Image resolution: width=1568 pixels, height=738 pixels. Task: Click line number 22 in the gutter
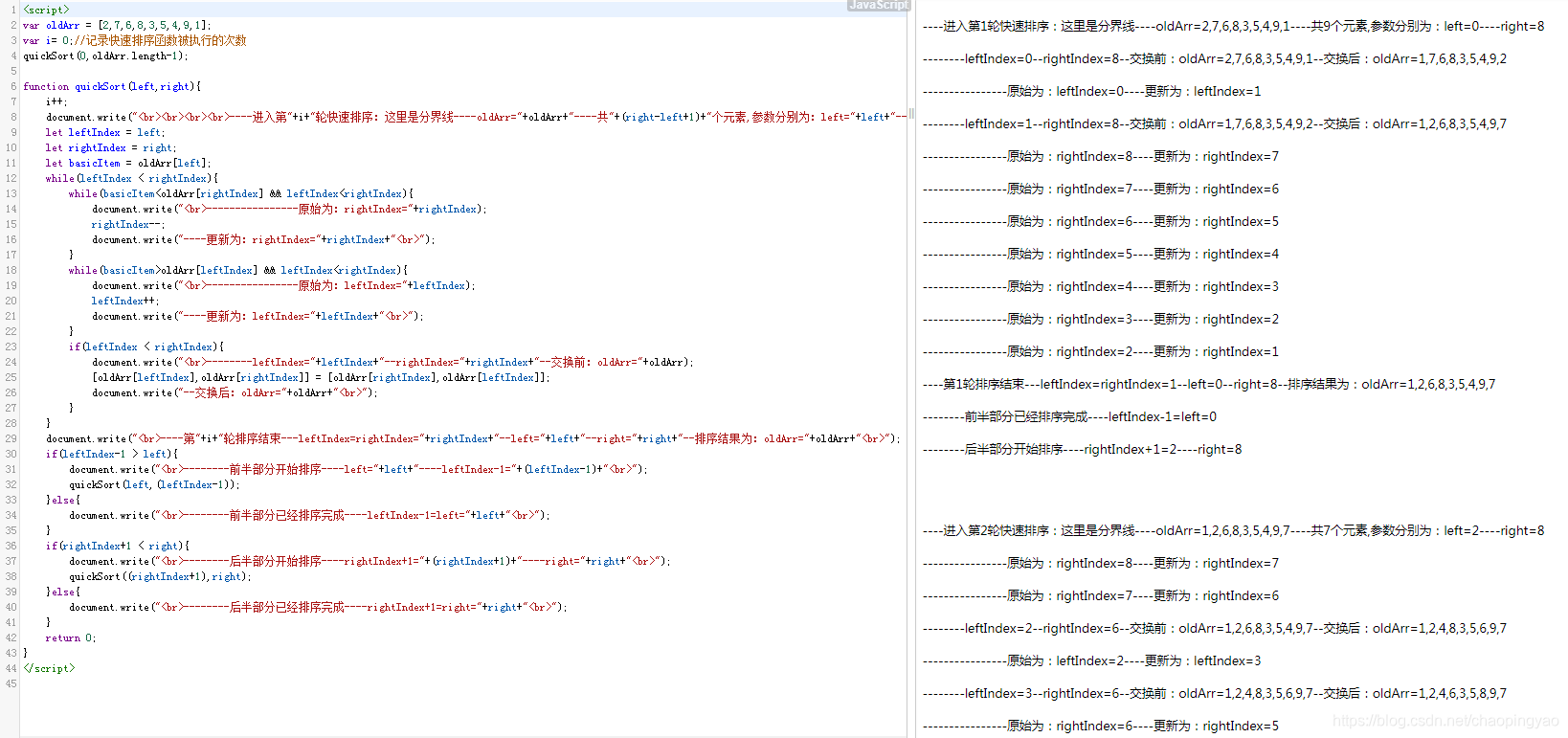coord(11,331)
